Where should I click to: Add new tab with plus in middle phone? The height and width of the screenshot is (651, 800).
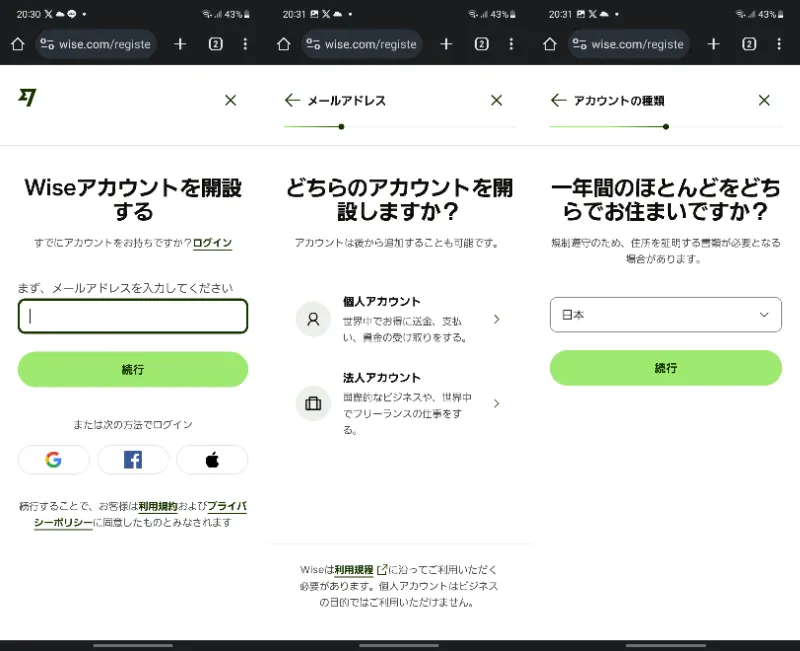pyautogui.click(x=446, y=44)
